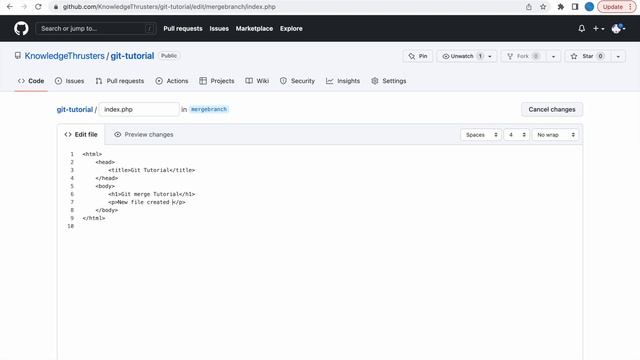Screen dimensions: 640x360
Task: Click the closing </html> line
Action: [93, 218]
